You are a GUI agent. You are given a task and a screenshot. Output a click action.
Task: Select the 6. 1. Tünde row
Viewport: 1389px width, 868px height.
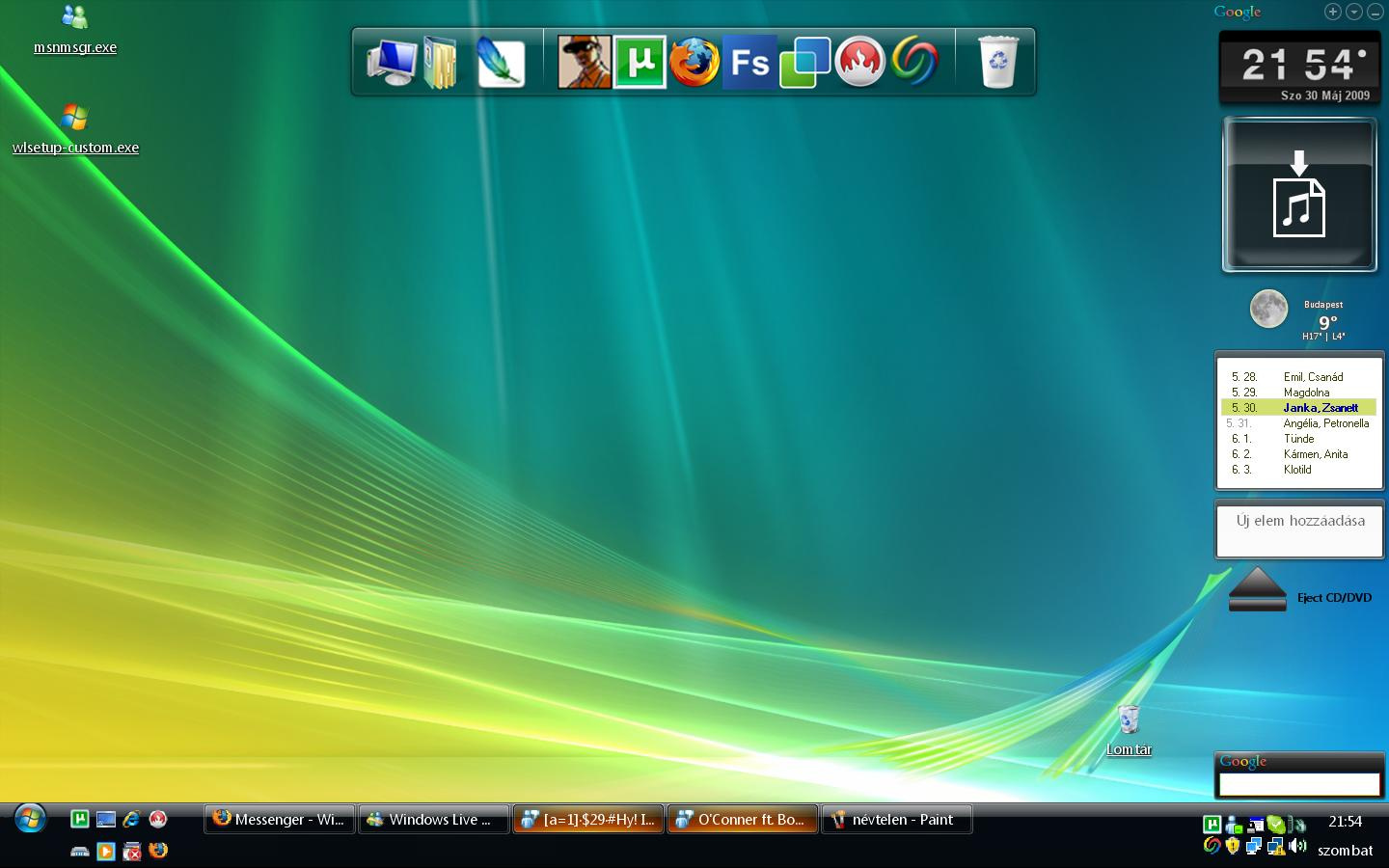pos(1298,439)
